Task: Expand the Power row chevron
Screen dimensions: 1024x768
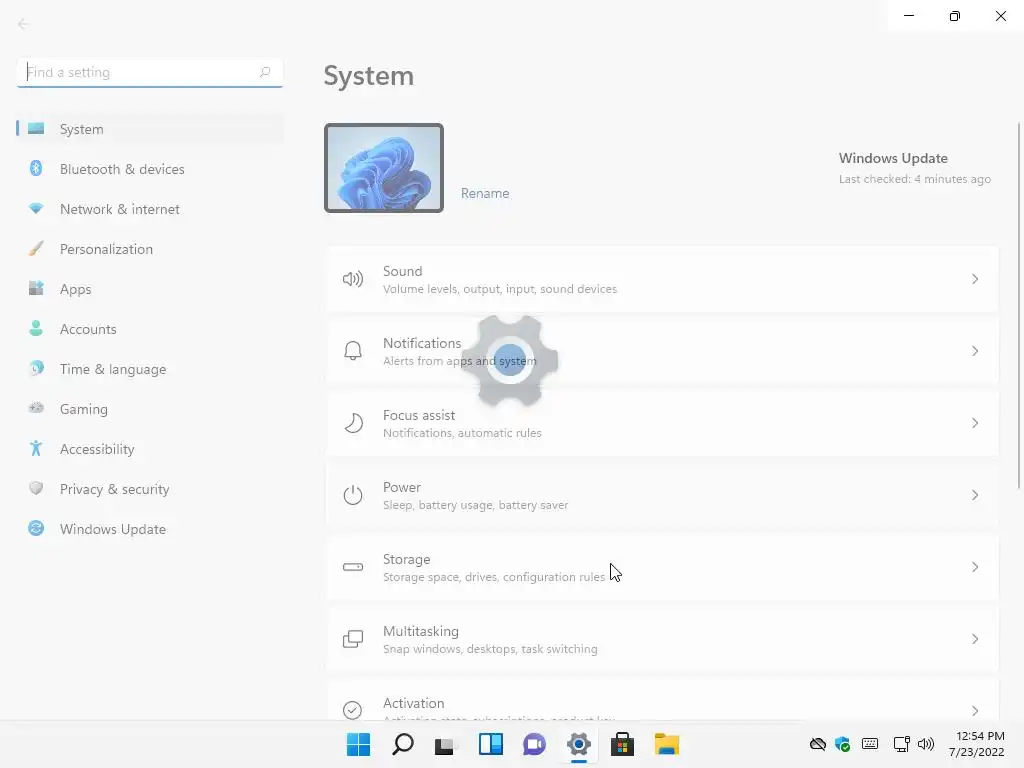Action: click(x=975, y=495)
